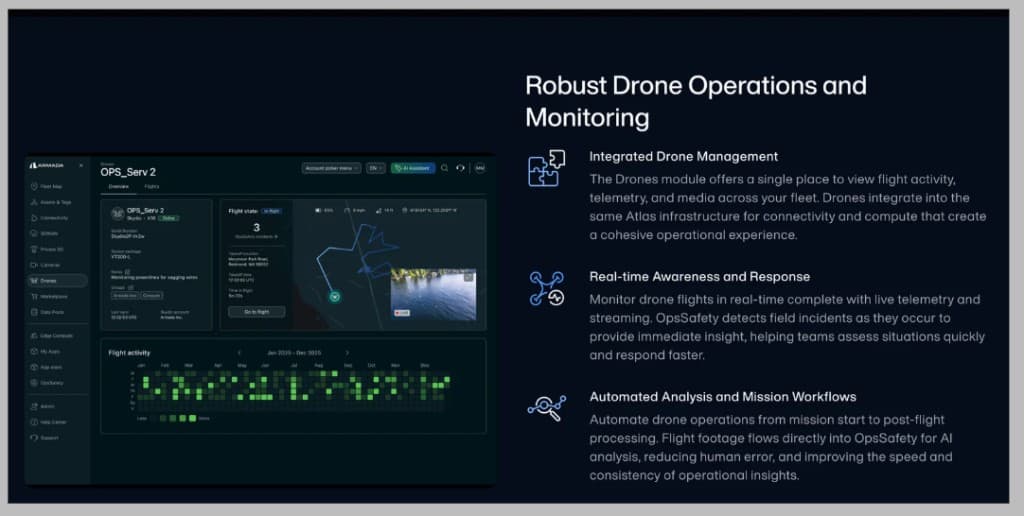Open the EN language dropdown

[376, 168]
